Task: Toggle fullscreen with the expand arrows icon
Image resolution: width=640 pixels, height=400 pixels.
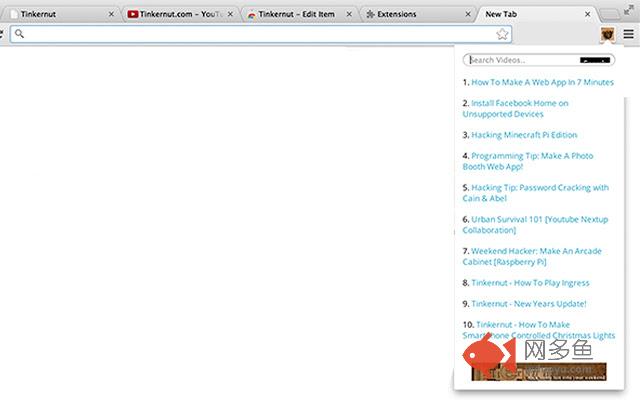Action: pyautogui.click(x=629, y=11)
